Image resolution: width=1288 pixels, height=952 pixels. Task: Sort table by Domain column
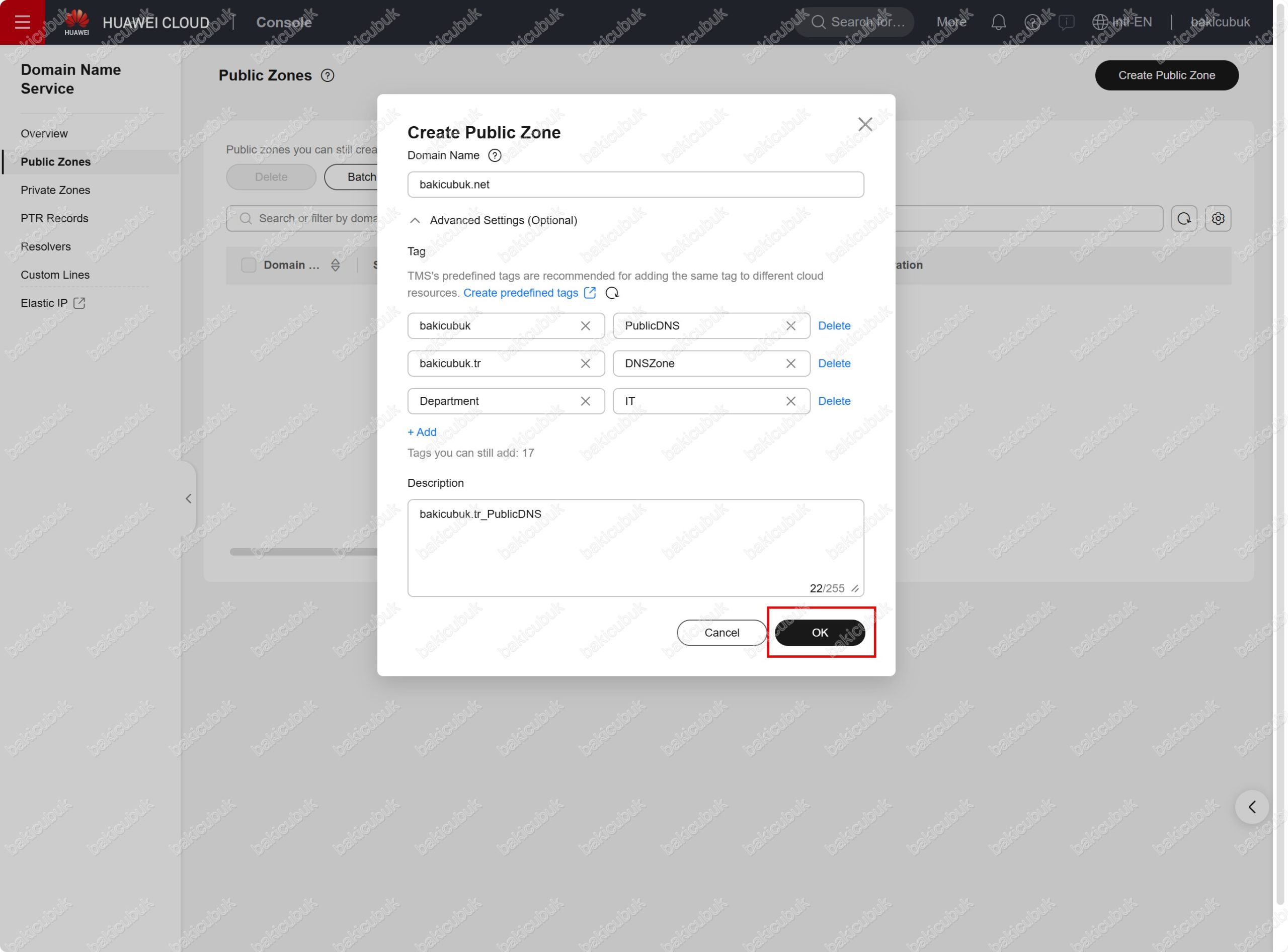[335, 265]
